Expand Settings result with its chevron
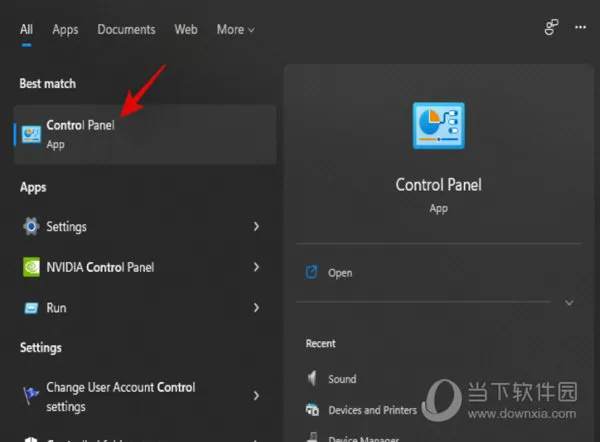The image size is (600, 442). pos(256,227)
